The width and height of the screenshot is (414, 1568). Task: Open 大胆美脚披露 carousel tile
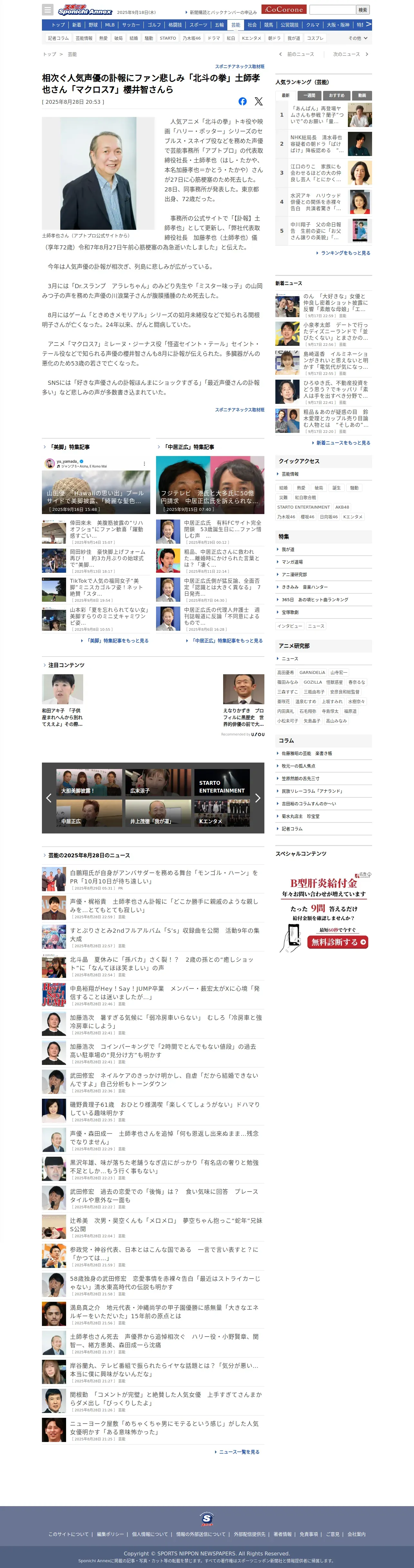point(90,782)
